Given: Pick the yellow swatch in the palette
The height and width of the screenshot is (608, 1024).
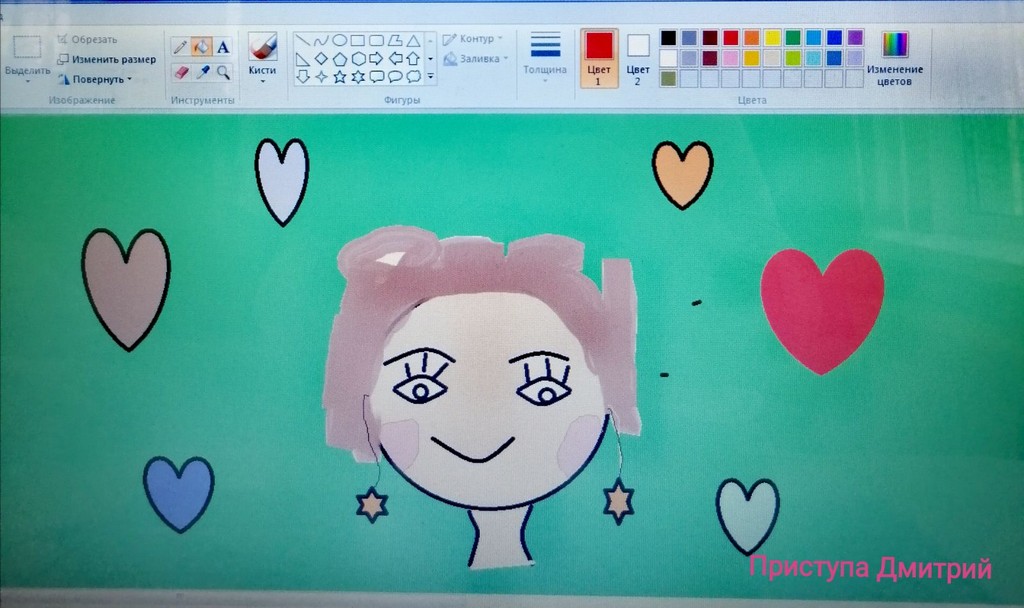Looking at the screenshot, I should tap(772, 37).
